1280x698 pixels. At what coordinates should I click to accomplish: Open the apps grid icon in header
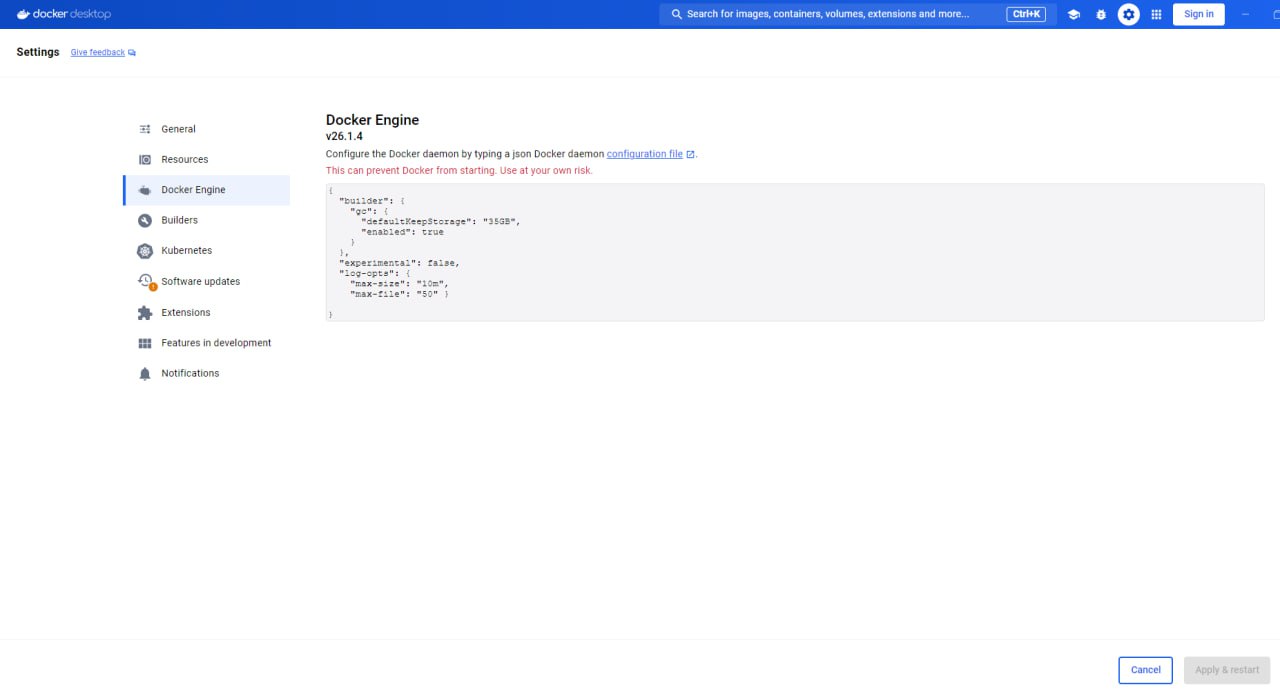pyautogui.click(x=1157, y=14)
